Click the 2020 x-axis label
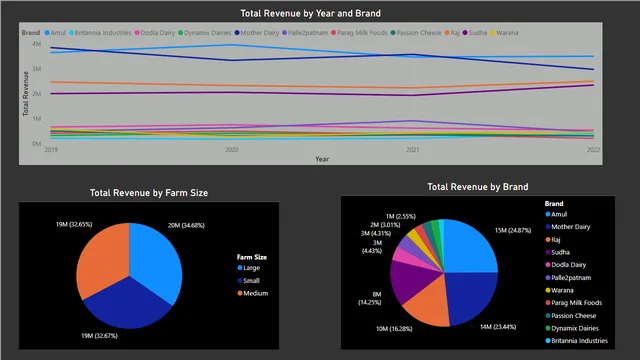This screenshot has width=640, height=360. (x=232, y=150)
